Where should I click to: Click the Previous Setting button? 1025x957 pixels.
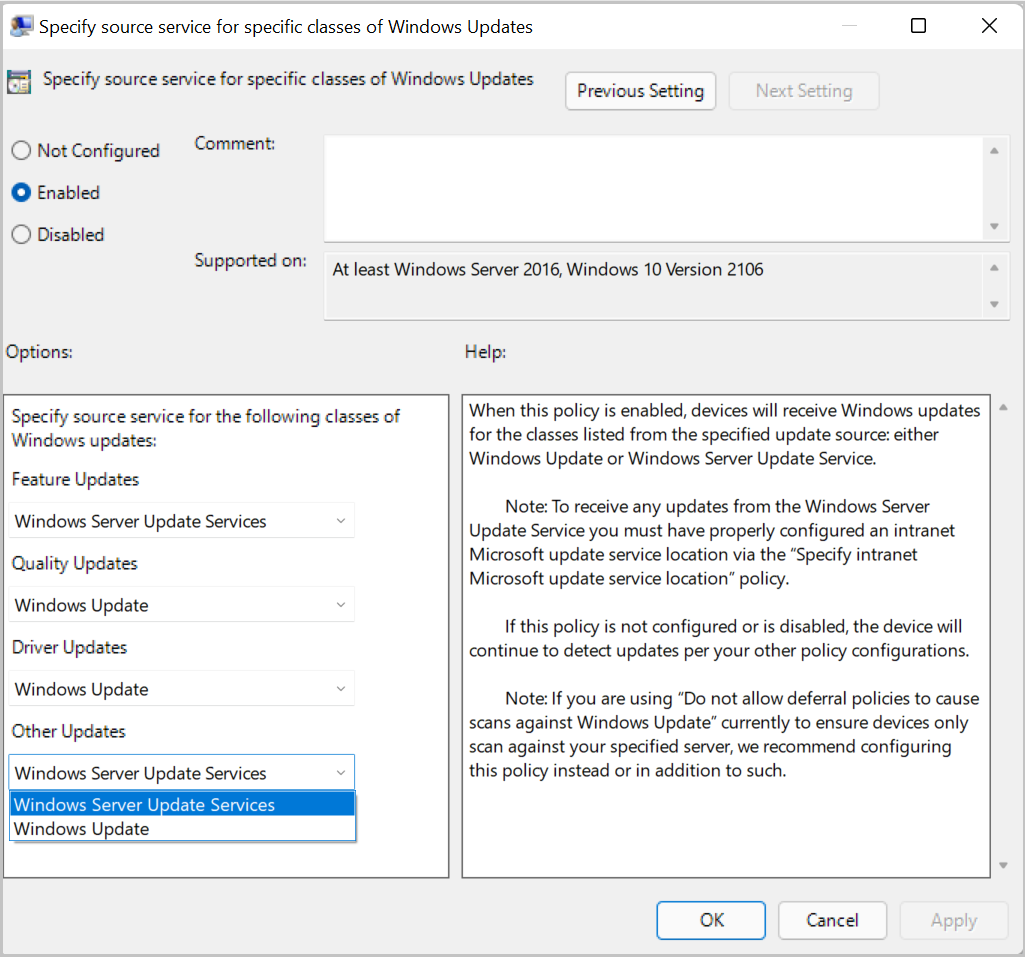pyautogui.click(x=640, y=90)
